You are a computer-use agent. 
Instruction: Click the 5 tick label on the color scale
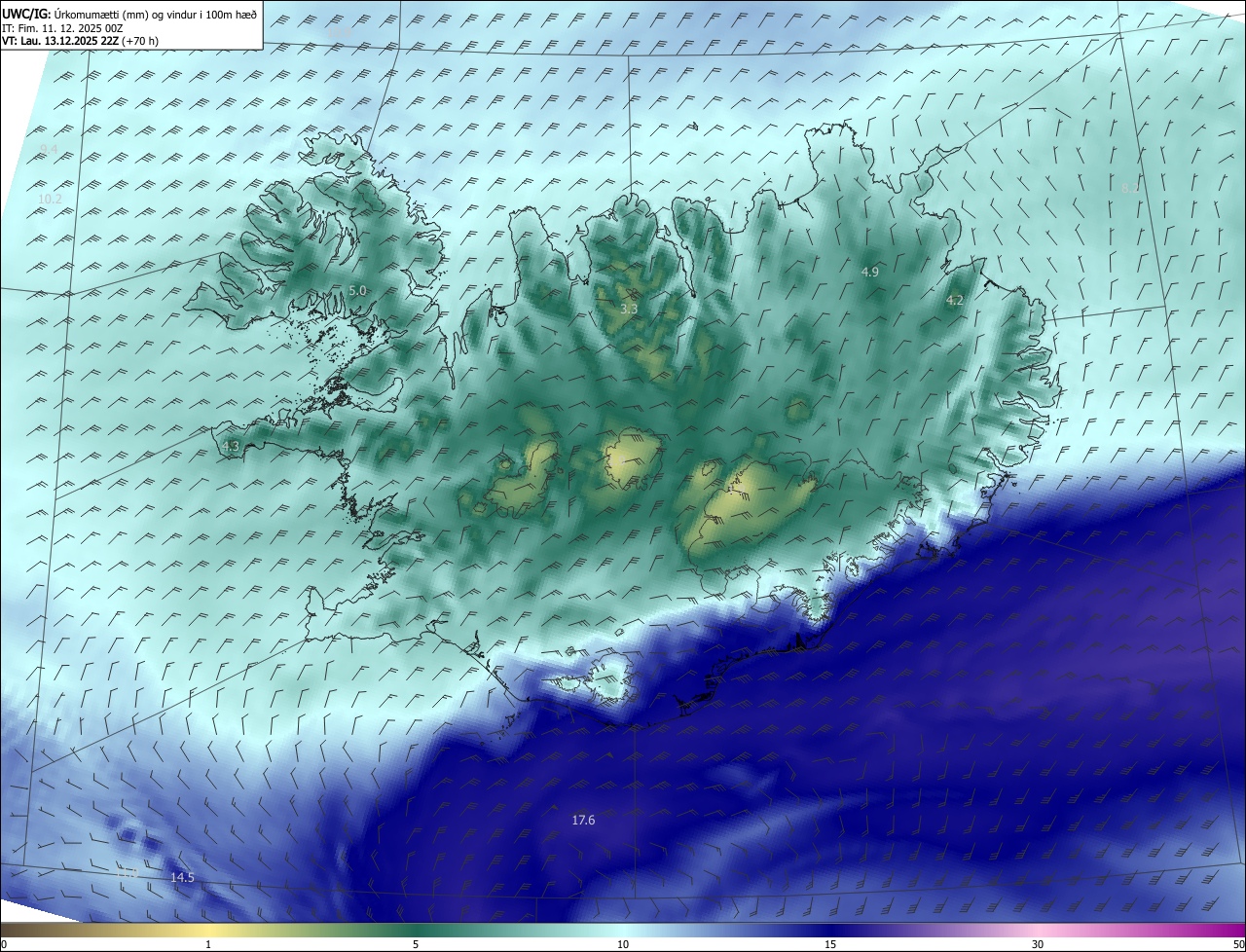click(x=416, y=944)
